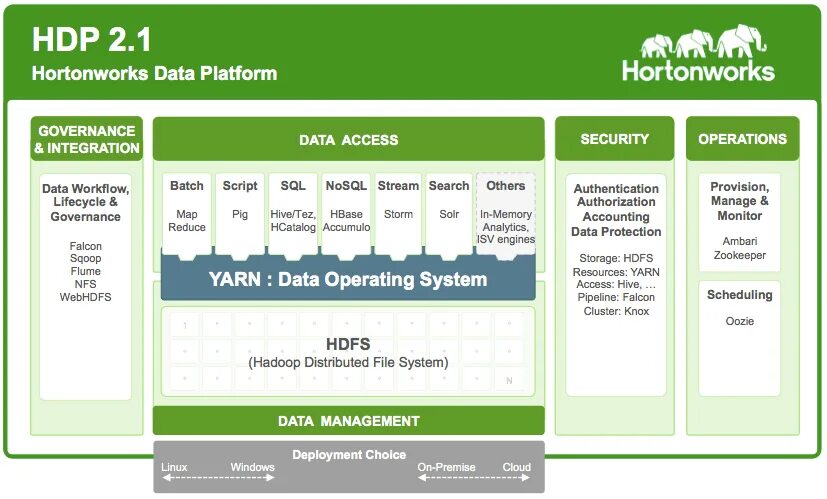
Task: Click the On-Premise deployment label
Action: click(x=446, y=467)
